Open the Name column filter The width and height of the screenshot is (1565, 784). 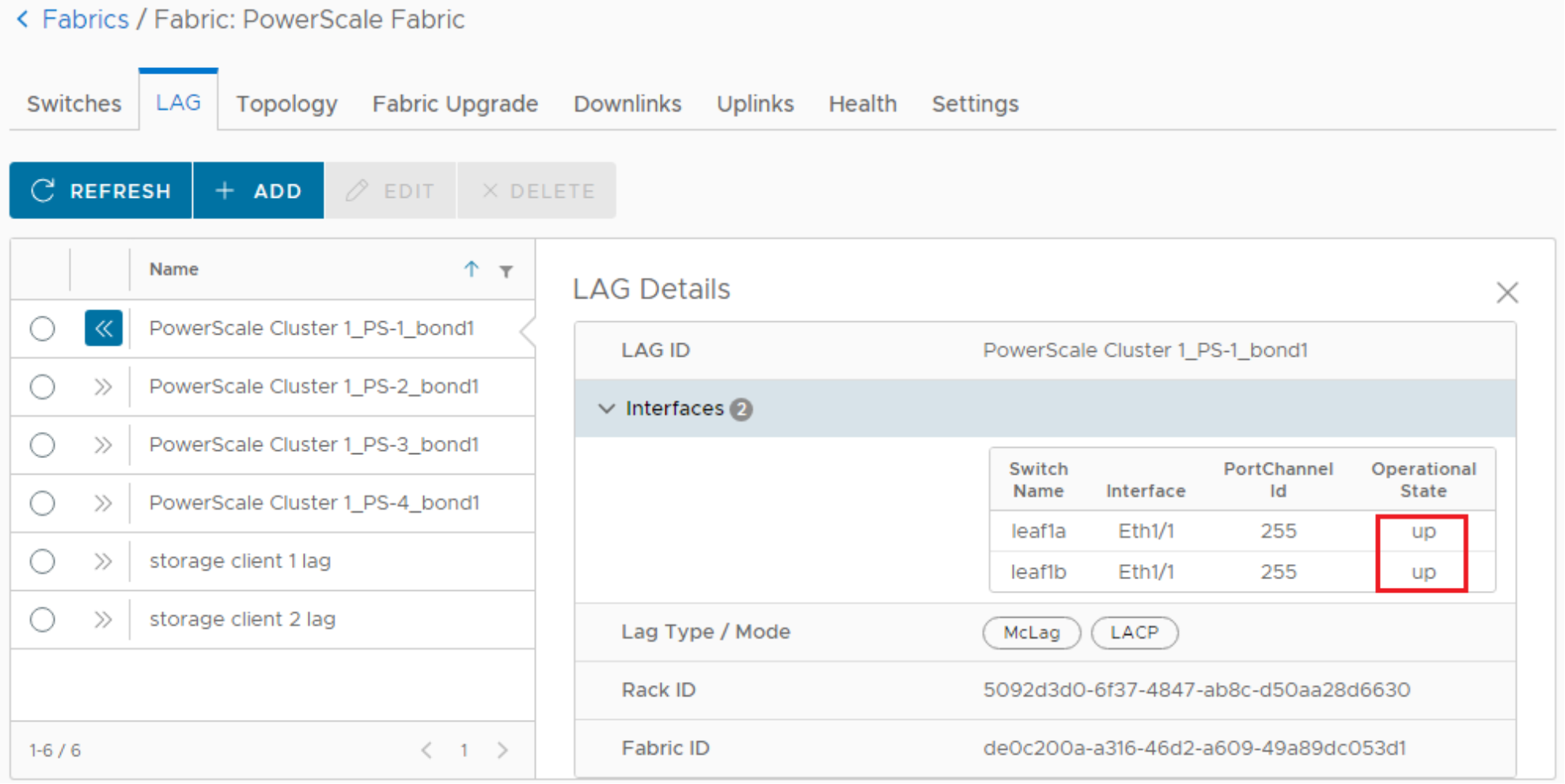(506, 271)
